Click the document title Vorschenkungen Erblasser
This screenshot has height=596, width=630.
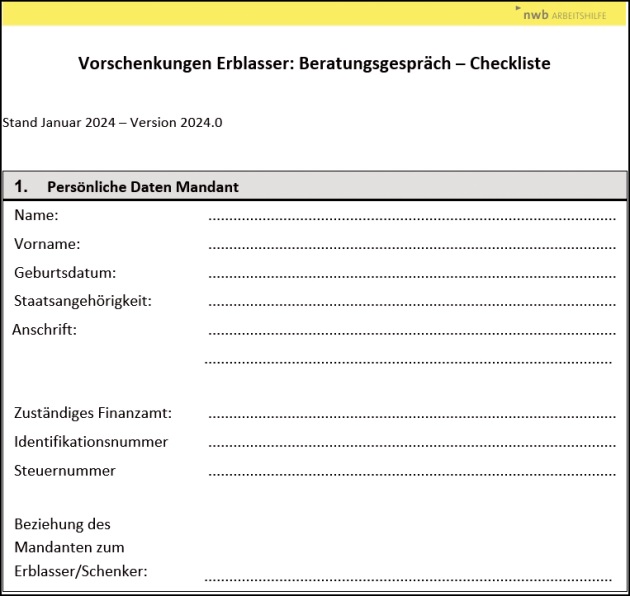[314, 64]
